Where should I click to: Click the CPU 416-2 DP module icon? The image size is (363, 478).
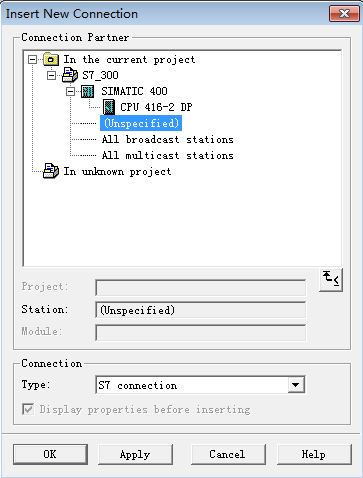108,107
